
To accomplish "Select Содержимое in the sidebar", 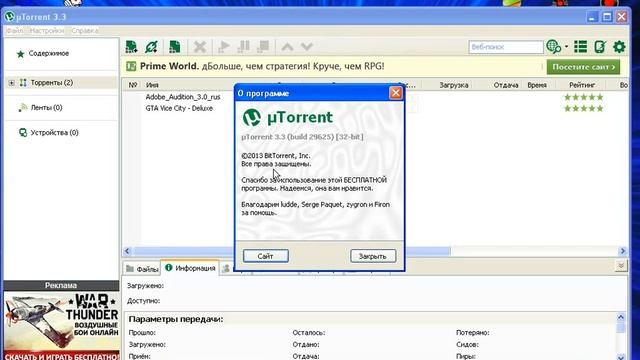I will tap(49, 53).
